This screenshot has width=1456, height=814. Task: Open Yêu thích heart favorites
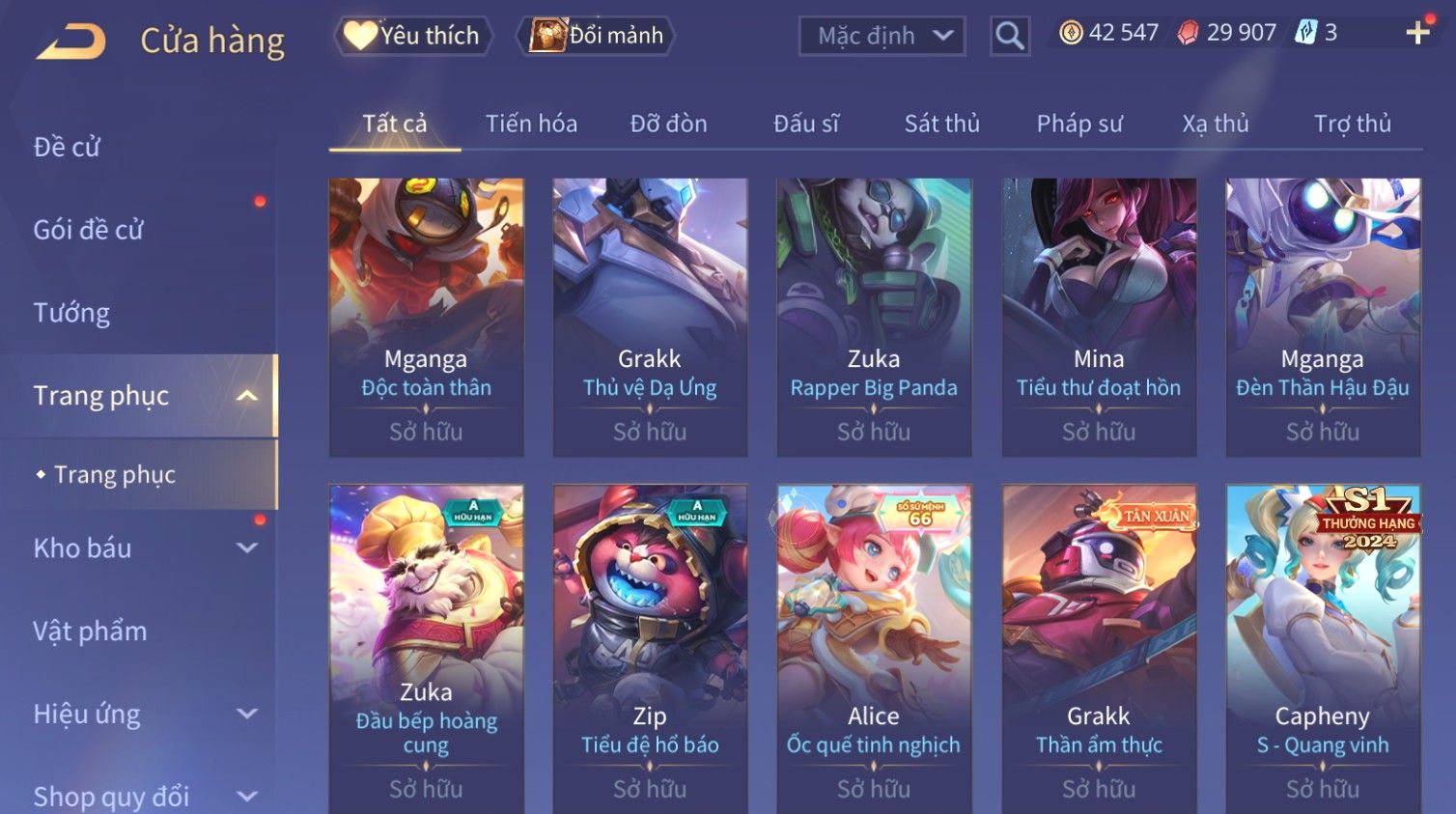(x=413, y=36)
